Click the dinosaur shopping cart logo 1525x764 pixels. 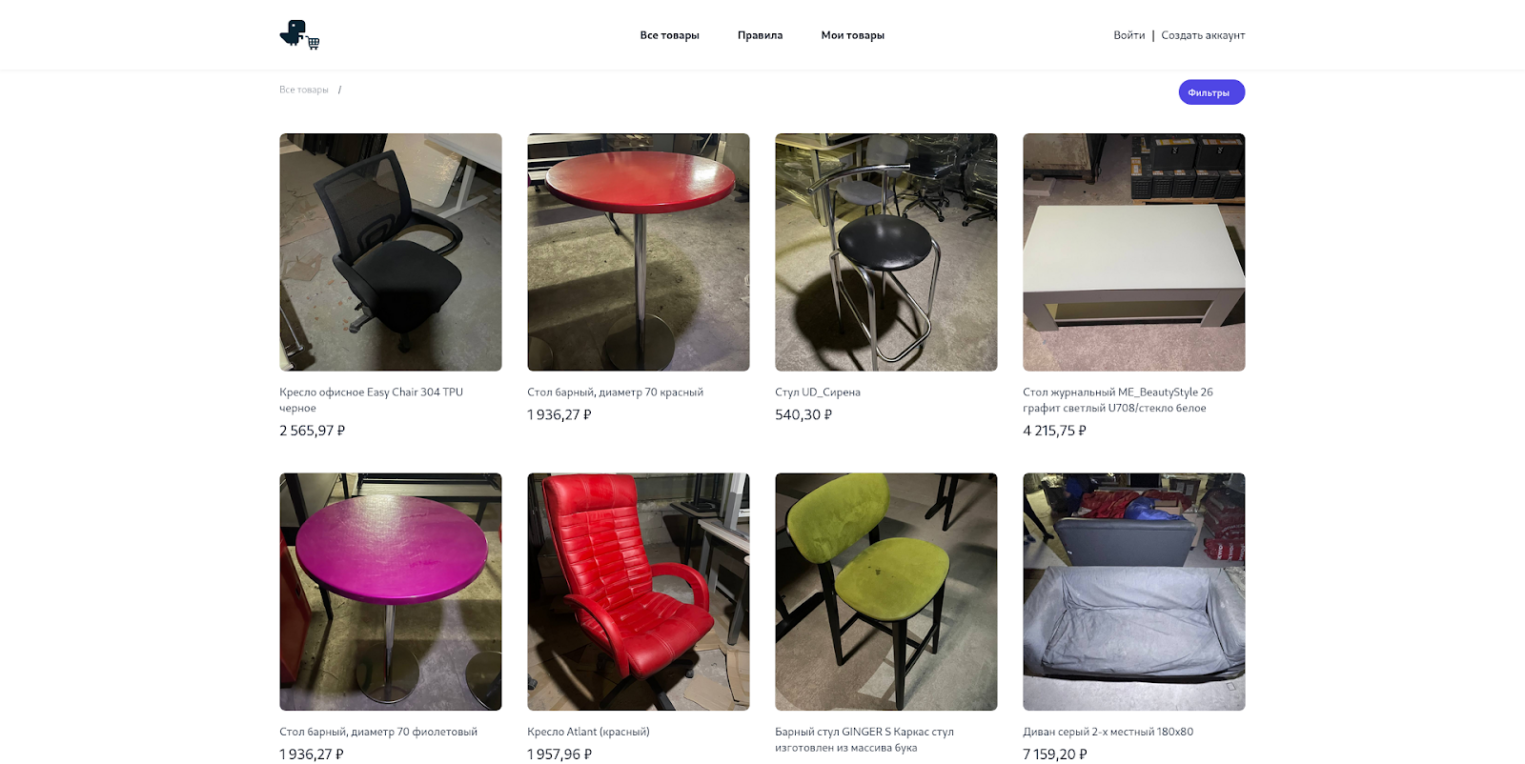click(x=299, y=35)
